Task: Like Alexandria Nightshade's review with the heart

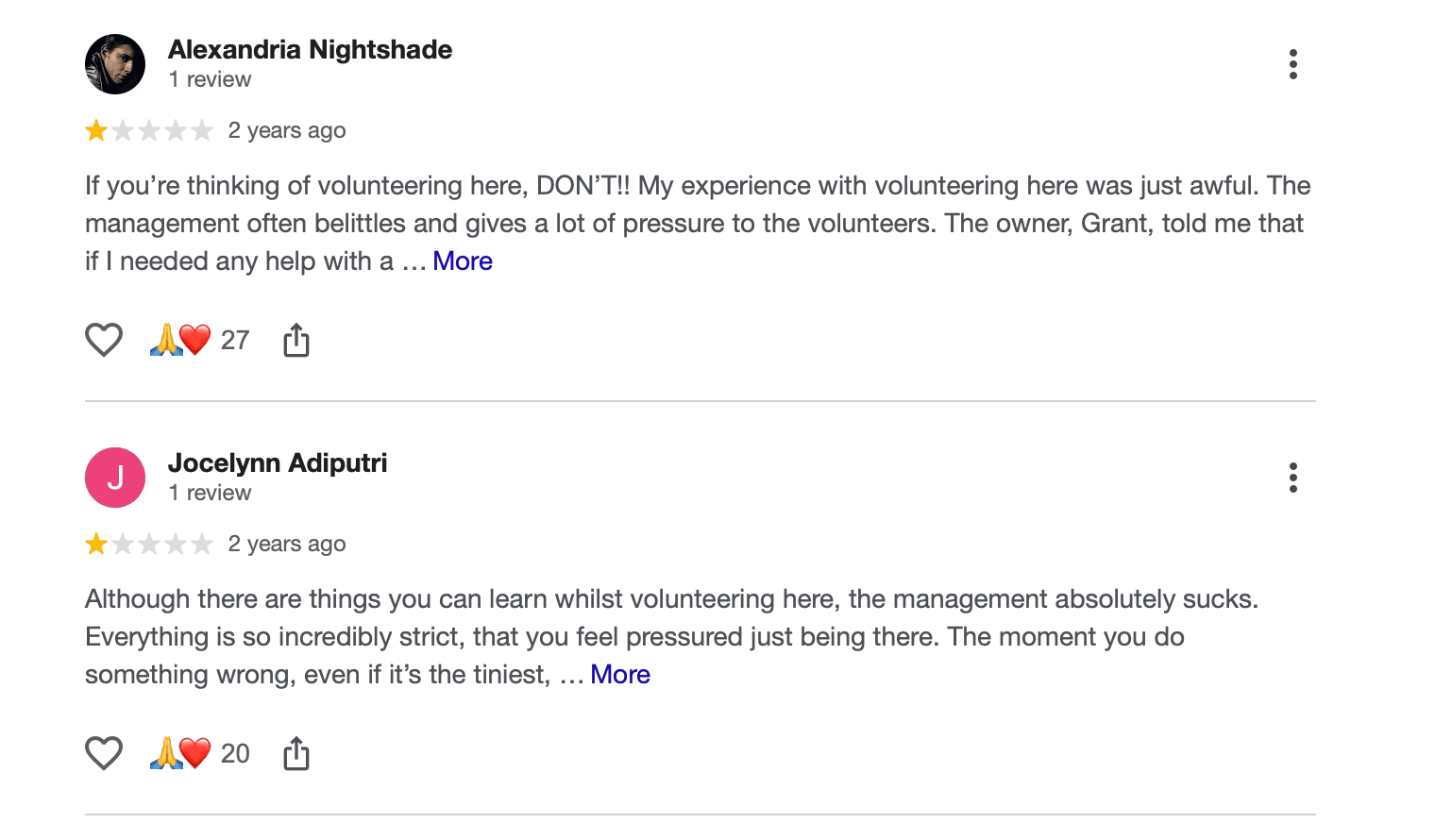Action: pos(104,340)
